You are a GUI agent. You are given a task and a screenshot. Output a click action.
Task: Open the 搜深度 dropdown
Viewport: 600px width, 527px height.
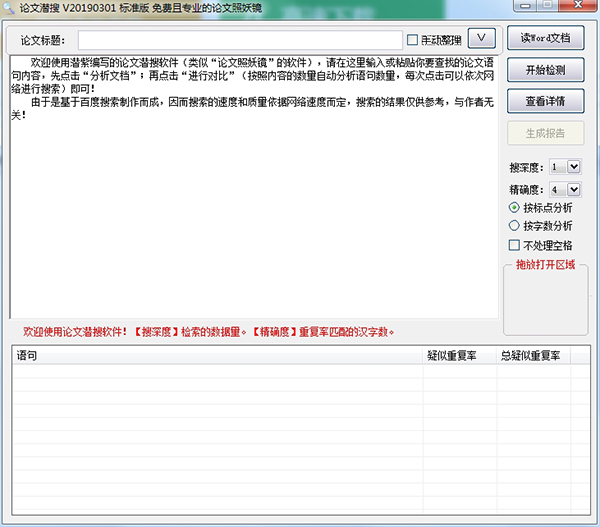pos(573,167)
